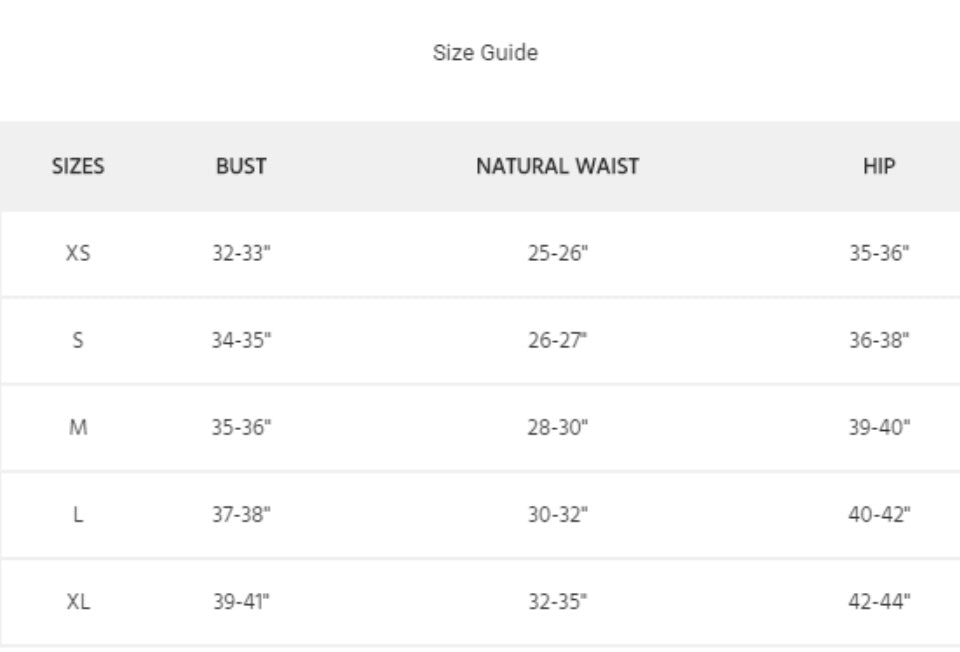Click the Size Guide title
960x652 pixels.
click(x=485, y=53)
